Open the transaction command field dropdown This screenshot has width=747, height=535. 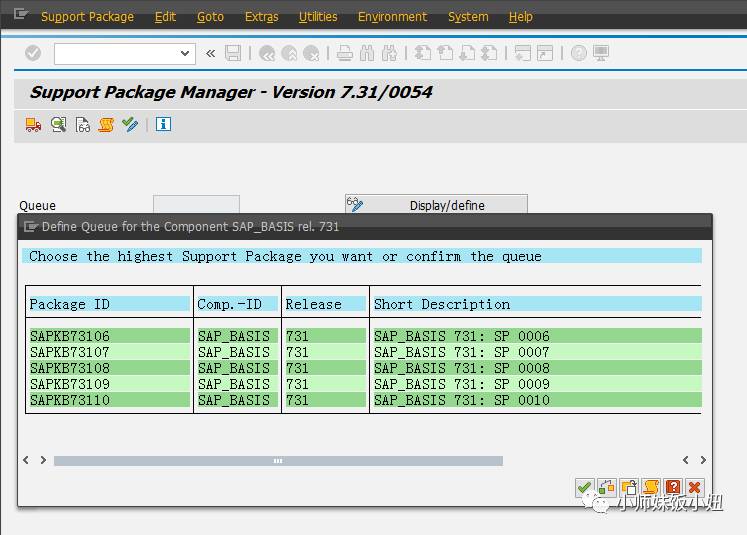(x=185, y=53)
